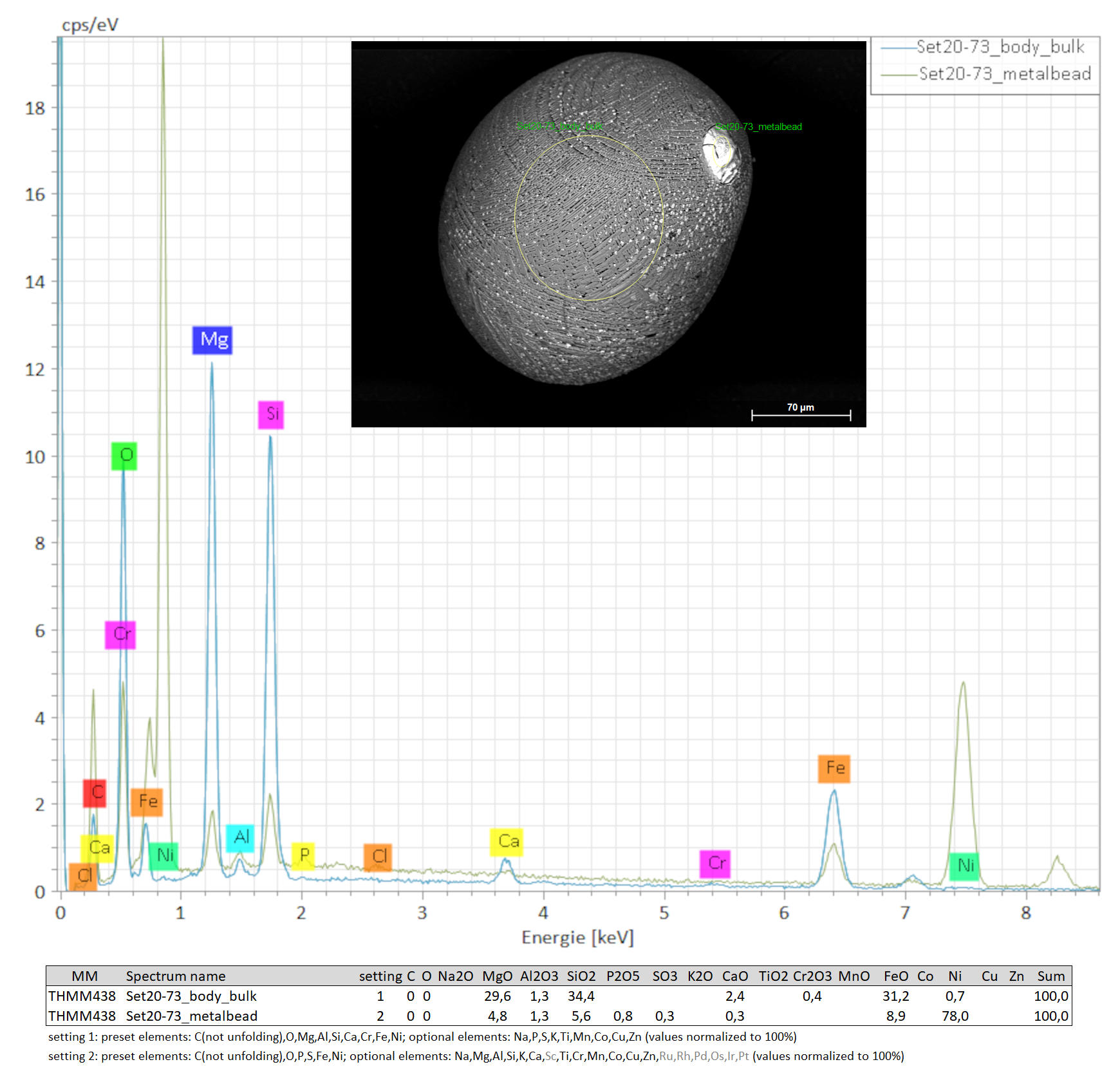The height and width of the screenshot is (1089, 1120).
Task: Select the Set20-73_metalbead legend entry
Action: click(x=1004, y=74)
